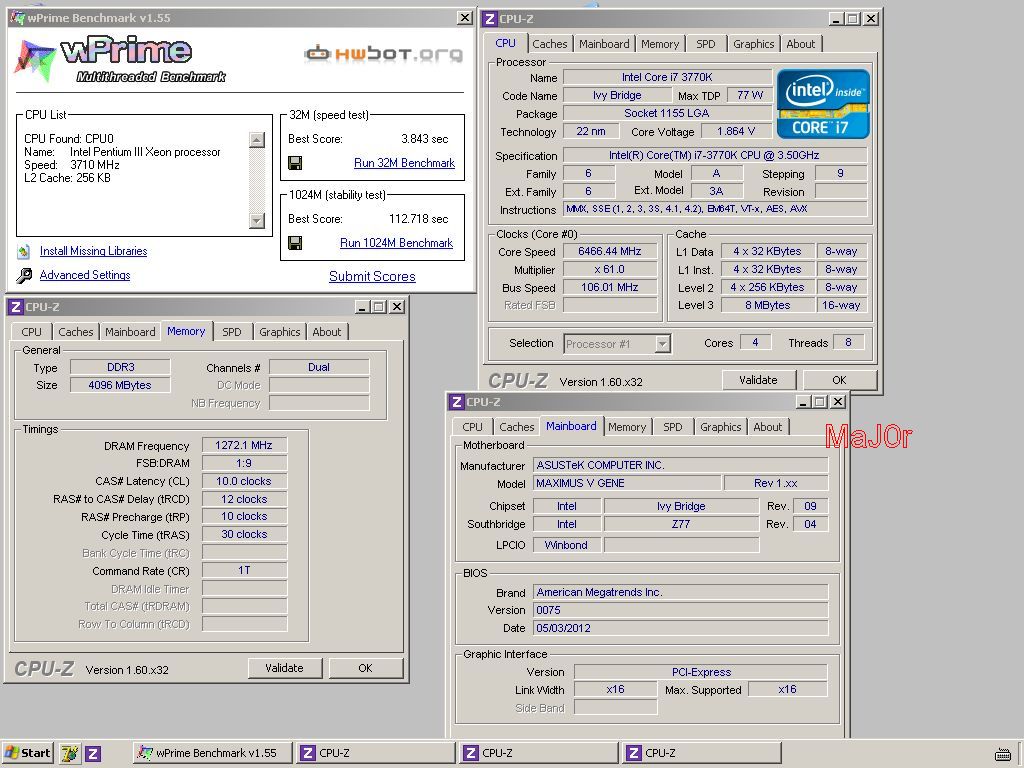The width and height of the screenshot is (1024, 768).
Task: Click OK in top CPU-Z window
Action: pos(839,380)
